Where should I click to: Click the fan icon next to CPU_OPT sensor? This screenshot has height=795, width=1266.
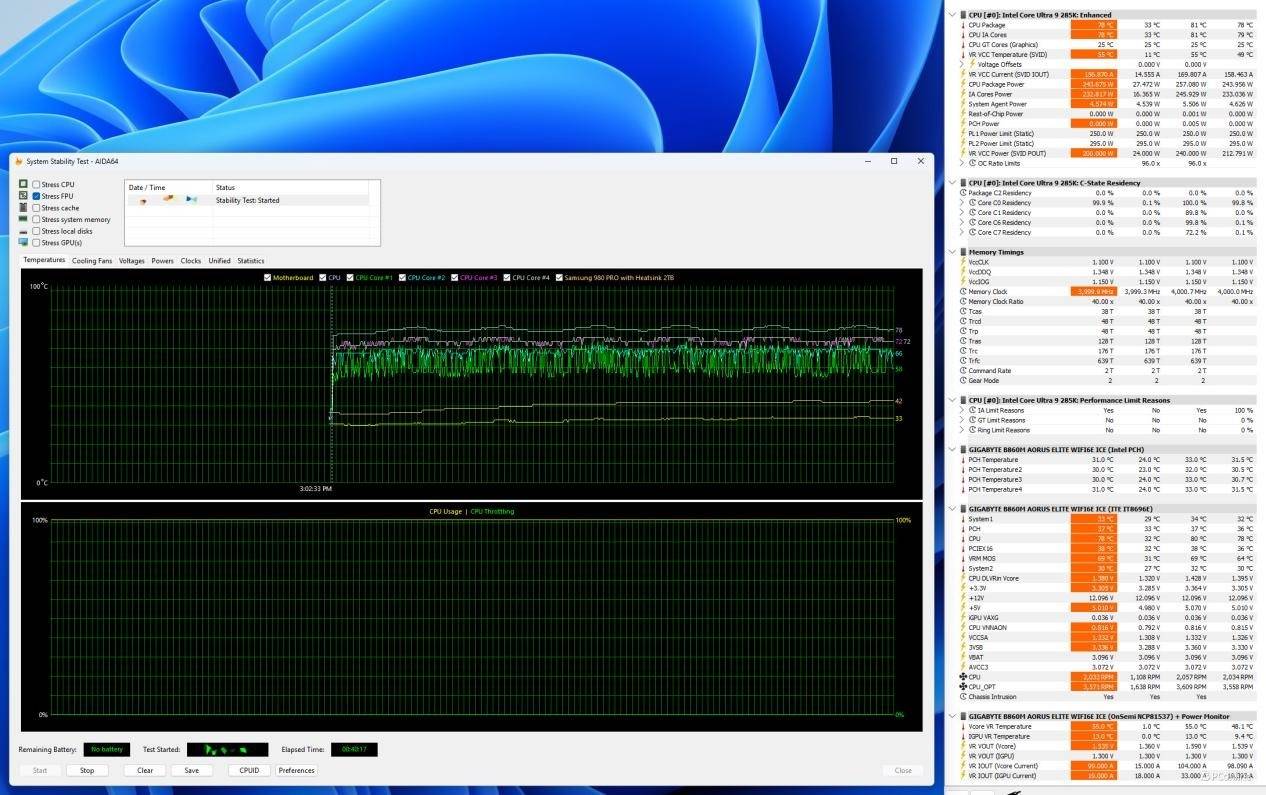[x=963, y=687]
